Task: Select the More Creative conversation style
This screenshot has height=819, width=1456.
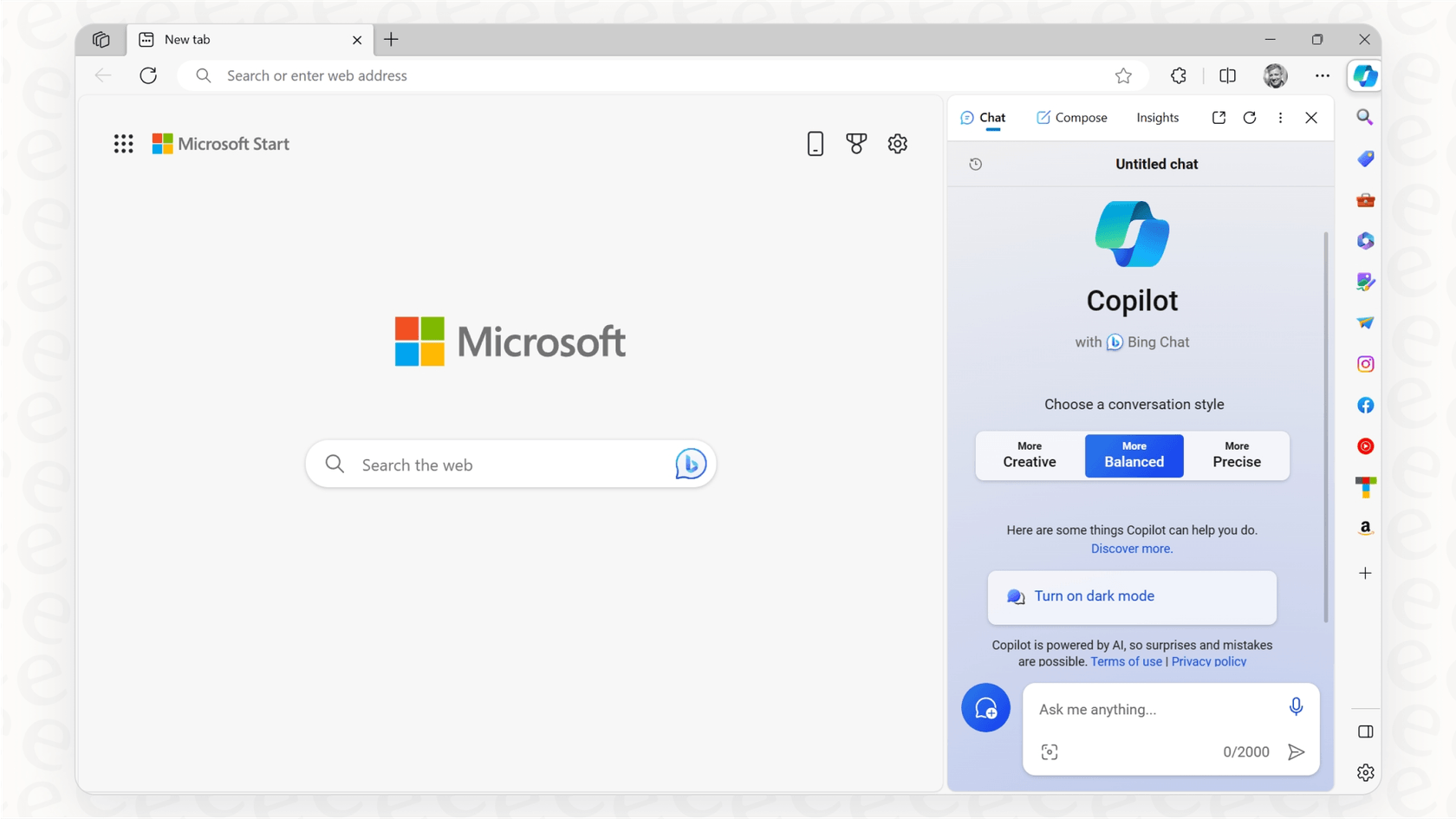Action: pos(1029,456)
